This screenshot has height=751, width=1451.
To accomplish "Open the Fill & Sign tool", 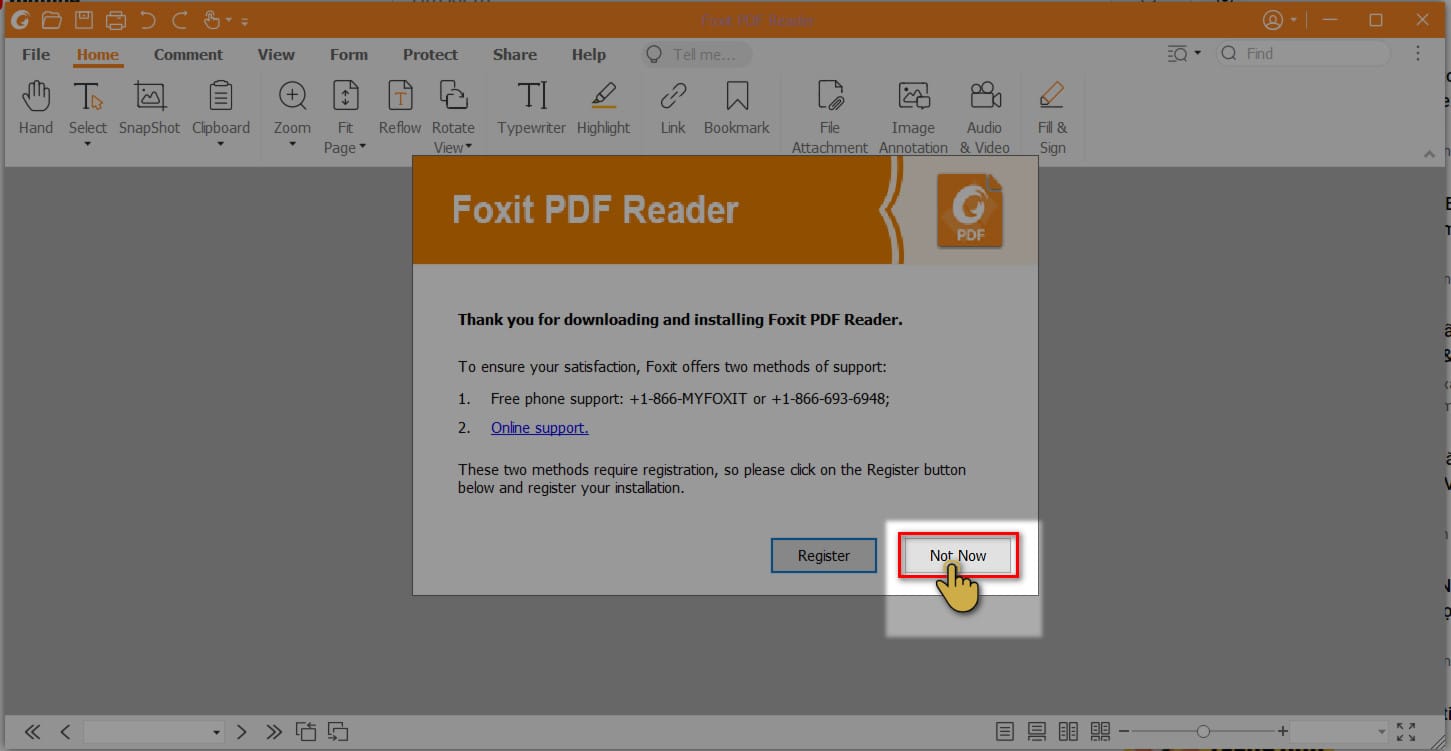I will click(1052, 117).
